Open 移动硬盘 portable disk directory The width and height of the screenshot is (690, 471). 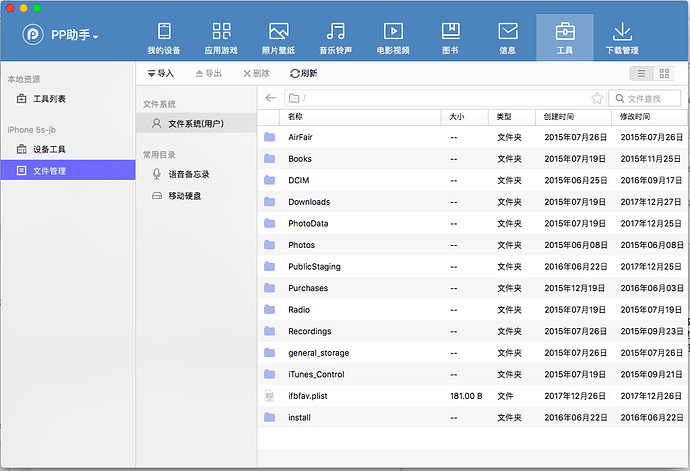pyautogui.click(x=197, y=195)
